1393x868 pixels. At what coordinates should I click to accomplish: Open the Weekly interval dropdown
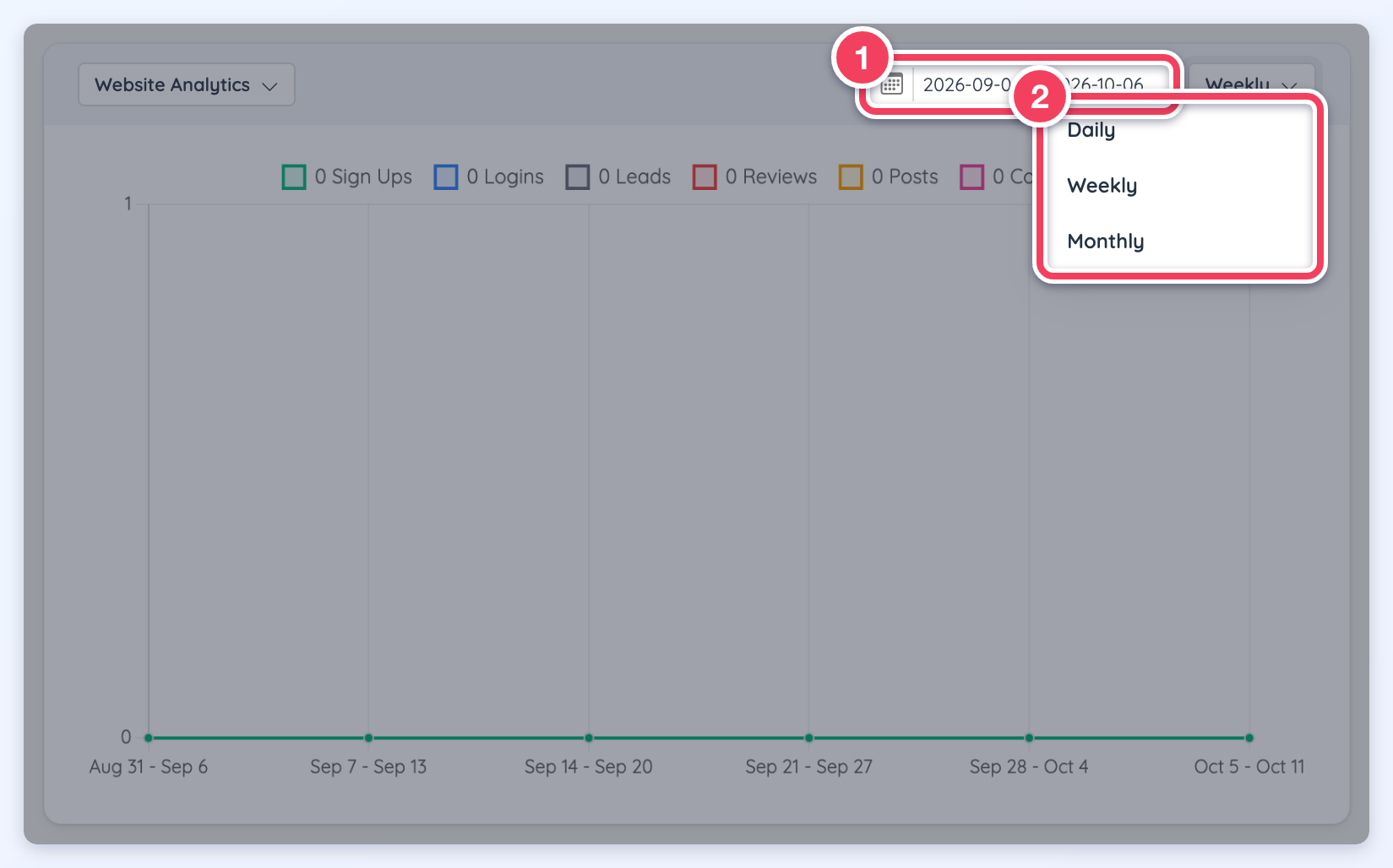coord(1251,84)
